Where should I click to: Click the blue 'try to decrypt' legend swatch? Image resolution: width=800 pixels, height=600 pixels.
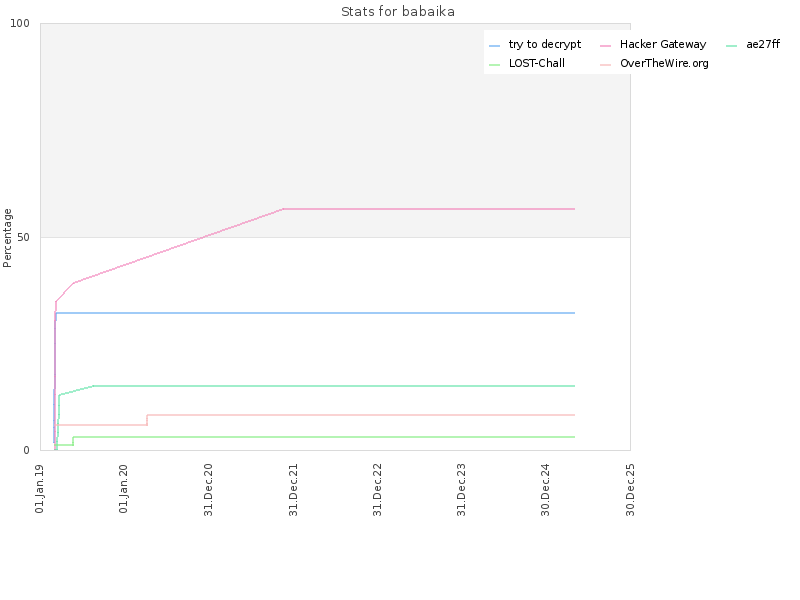pos(494,46)
